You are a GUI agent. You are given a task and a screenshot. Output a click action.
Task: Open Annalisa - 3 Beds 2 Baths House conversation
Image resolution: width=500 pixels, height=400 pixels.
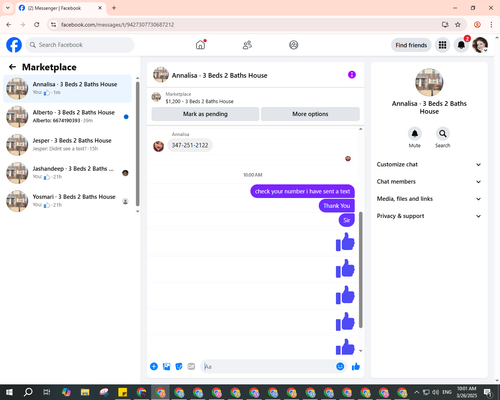[x=67, y=89]
